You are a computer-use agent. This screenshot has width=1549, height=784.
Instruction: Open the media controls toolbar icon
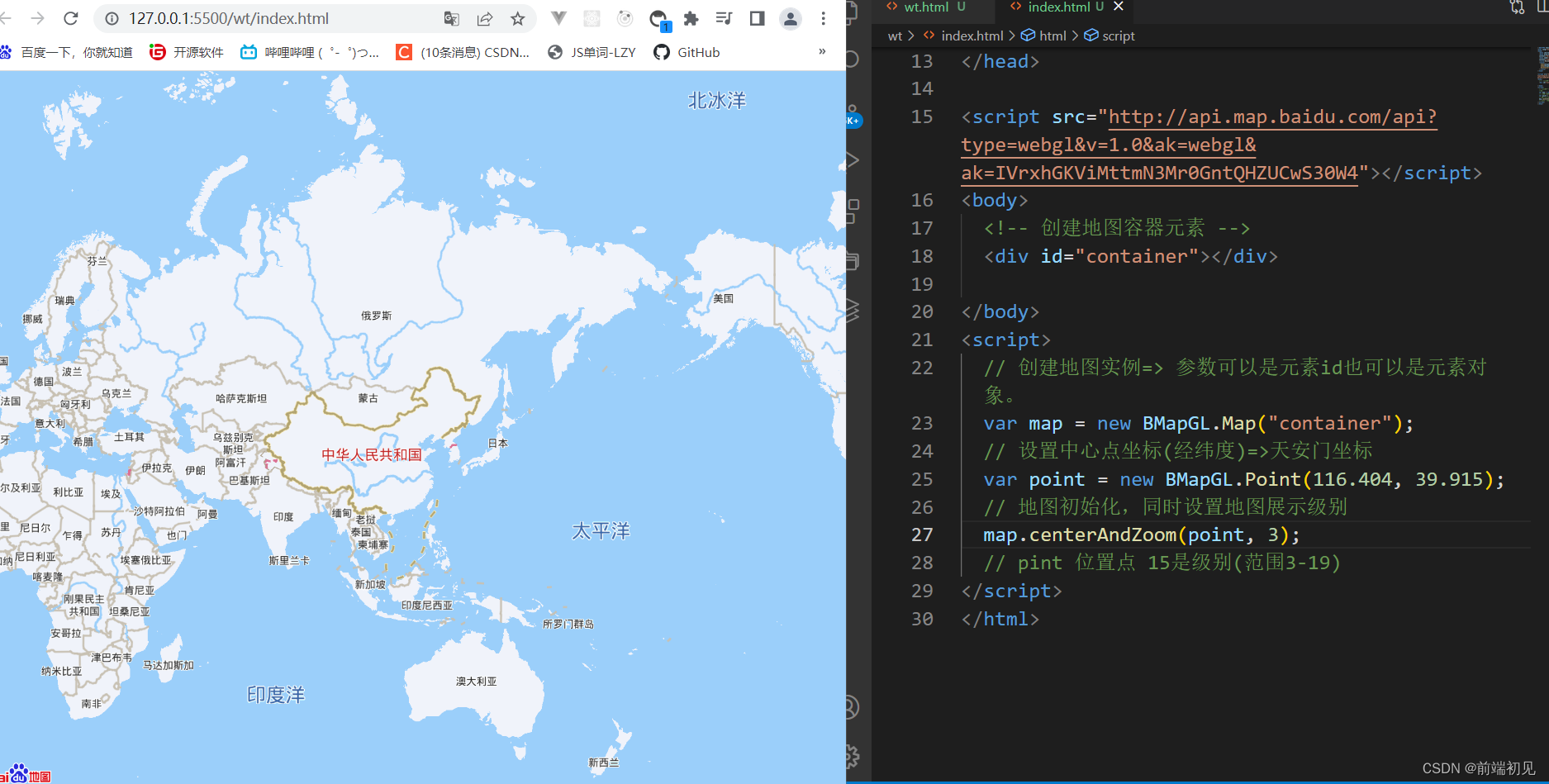point(725,18)
